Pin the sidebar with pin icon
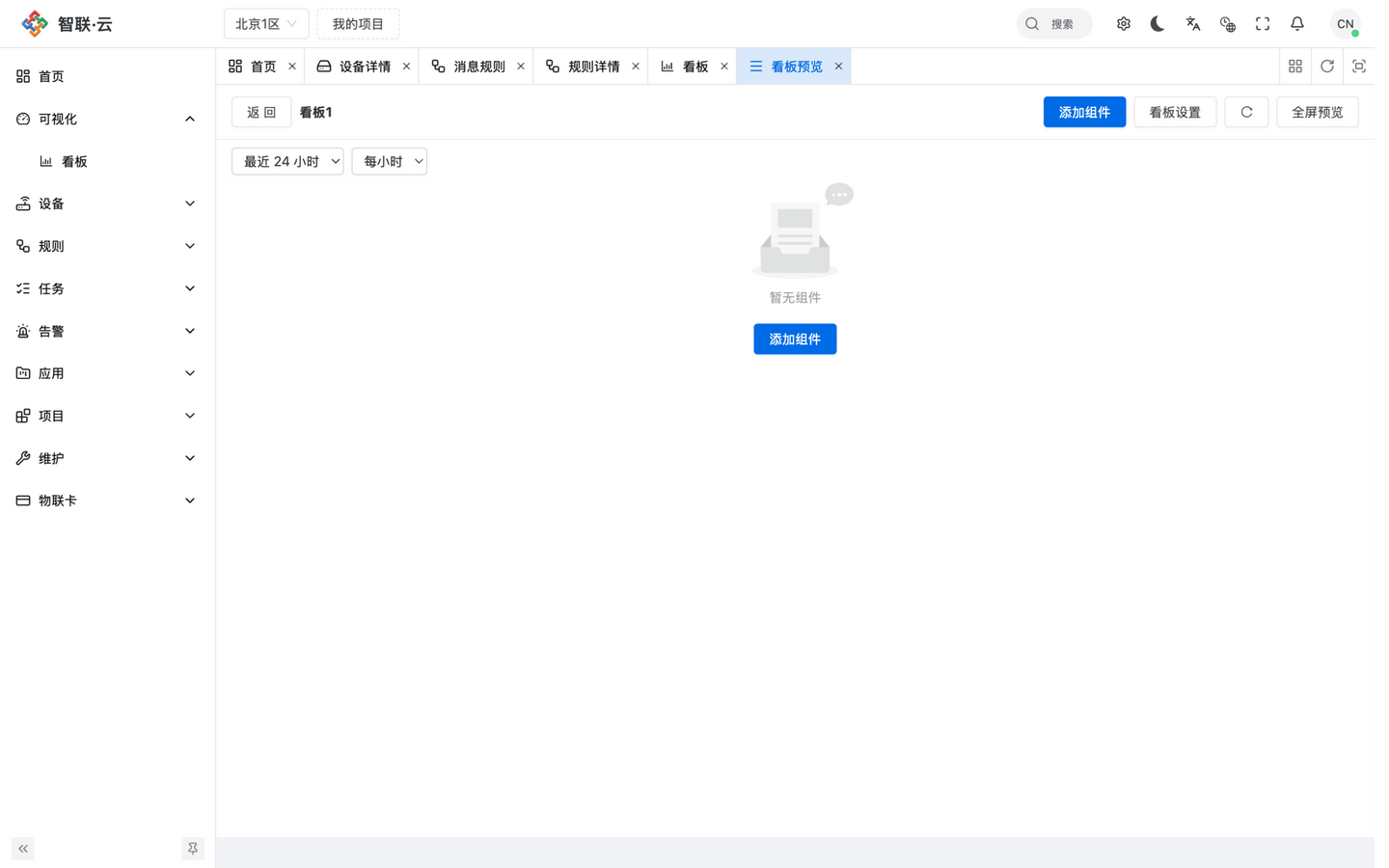1389x868 pixels. coord(193,849)
